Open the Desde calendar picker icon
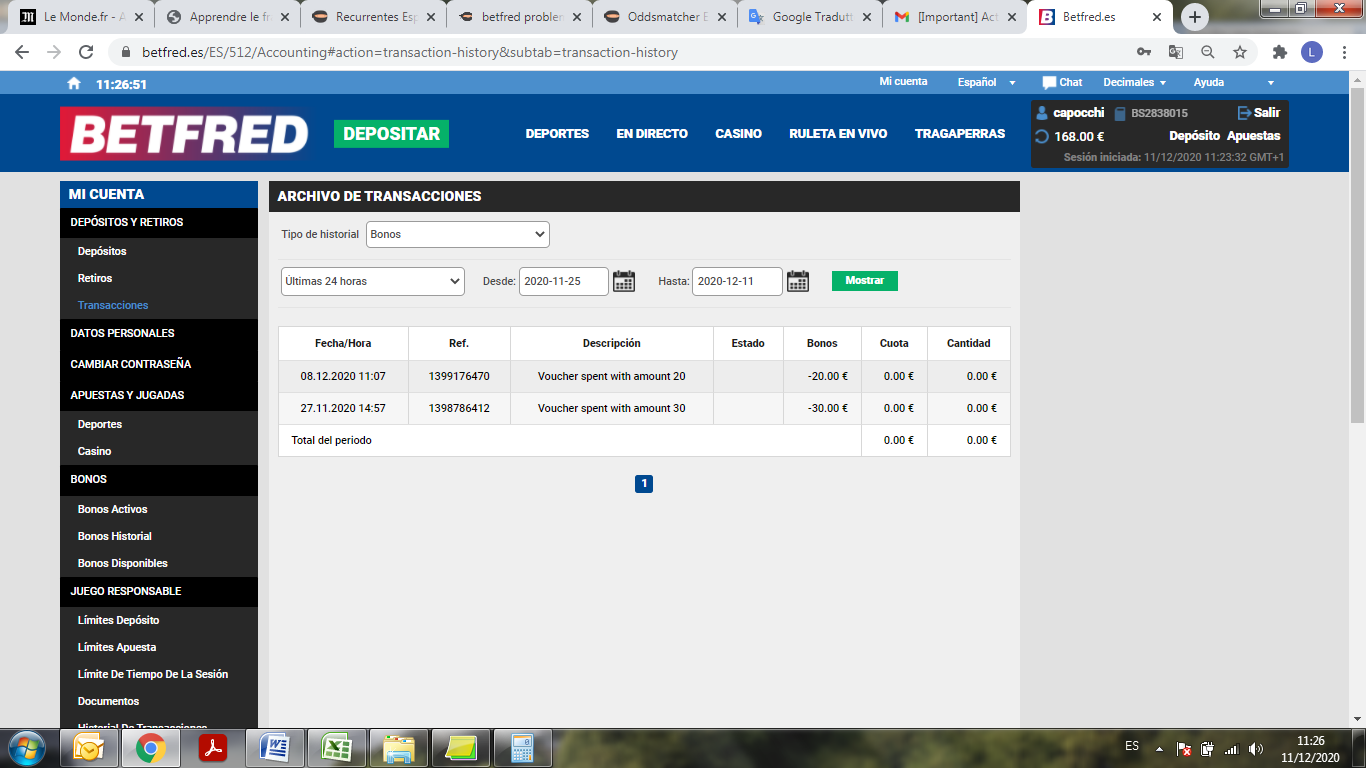 click(624, 281)
